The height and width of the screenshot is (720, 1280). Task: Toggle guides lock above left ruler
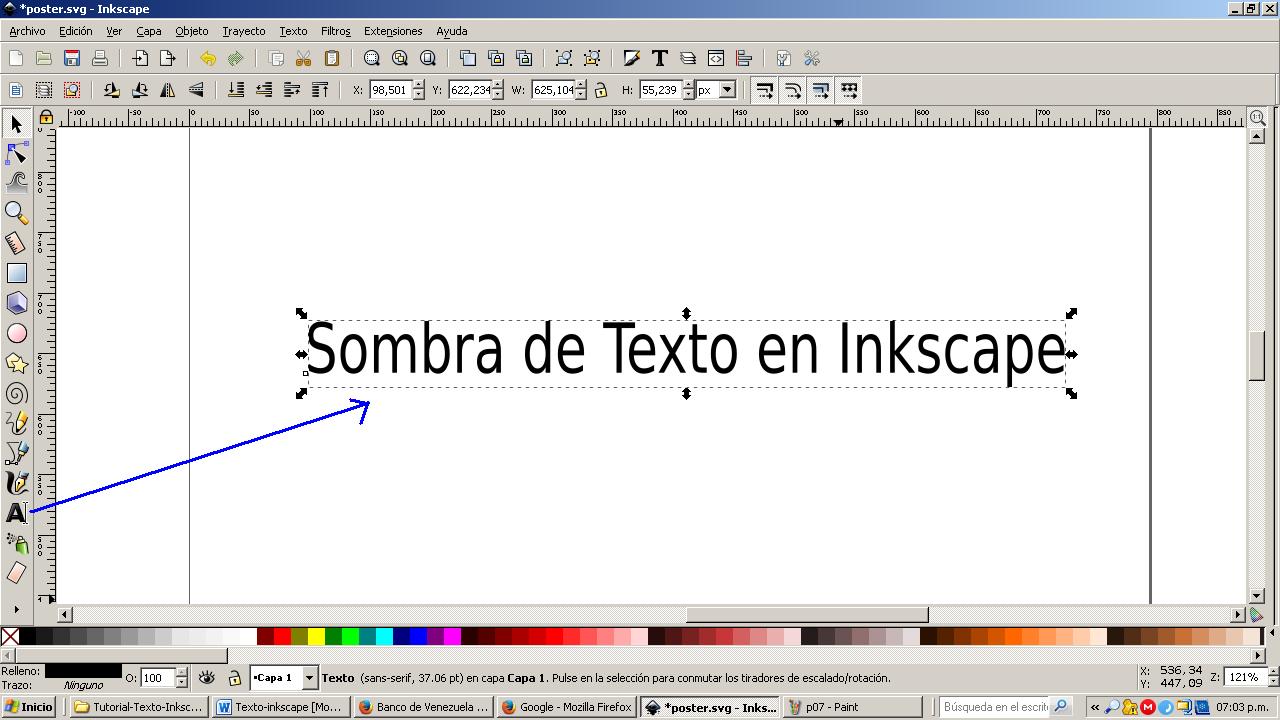pyautogui.click(x=46, y=118)
